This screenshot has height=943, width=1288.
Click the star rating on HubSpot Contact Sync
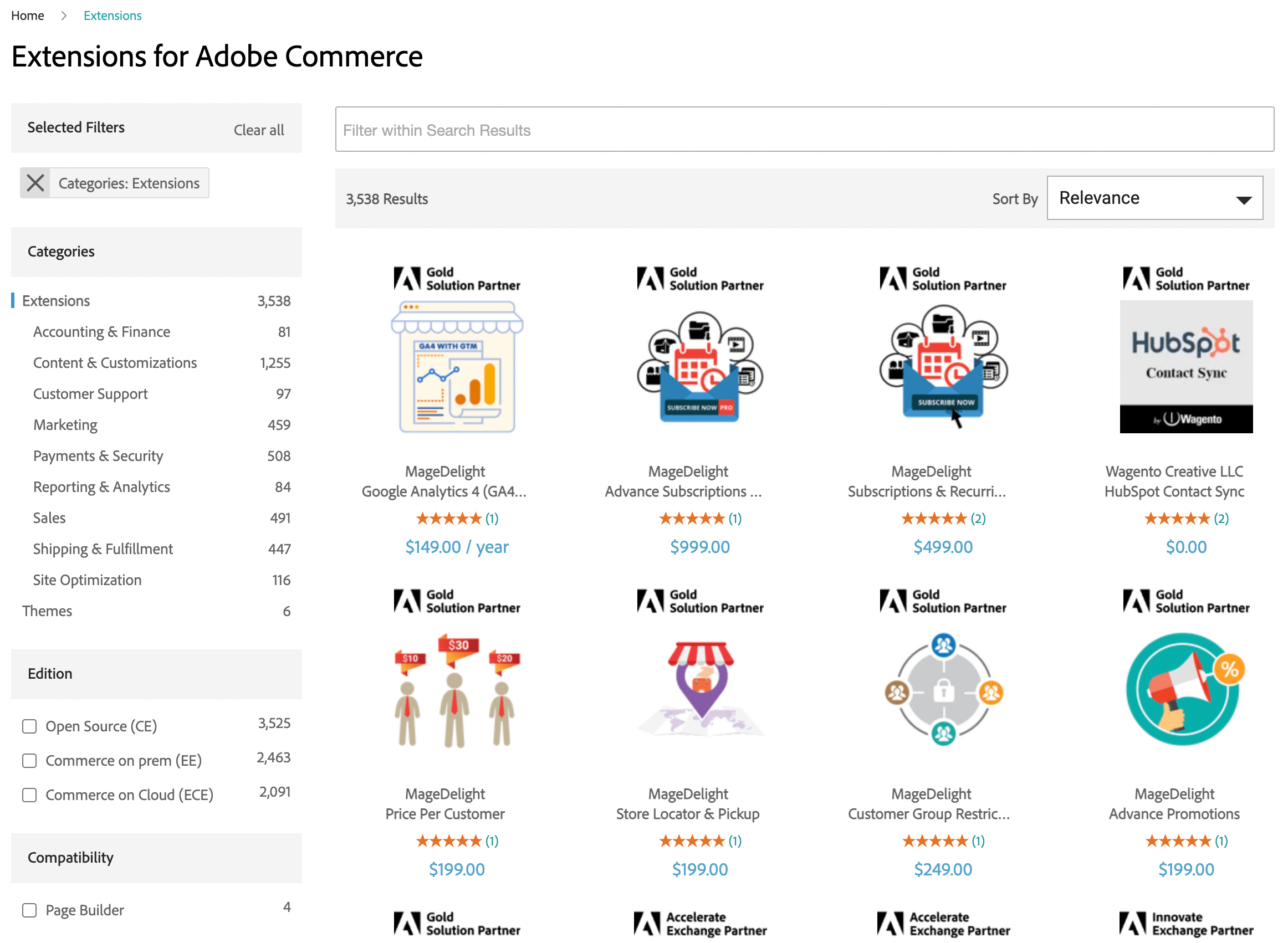click(x=1178, y=518)
